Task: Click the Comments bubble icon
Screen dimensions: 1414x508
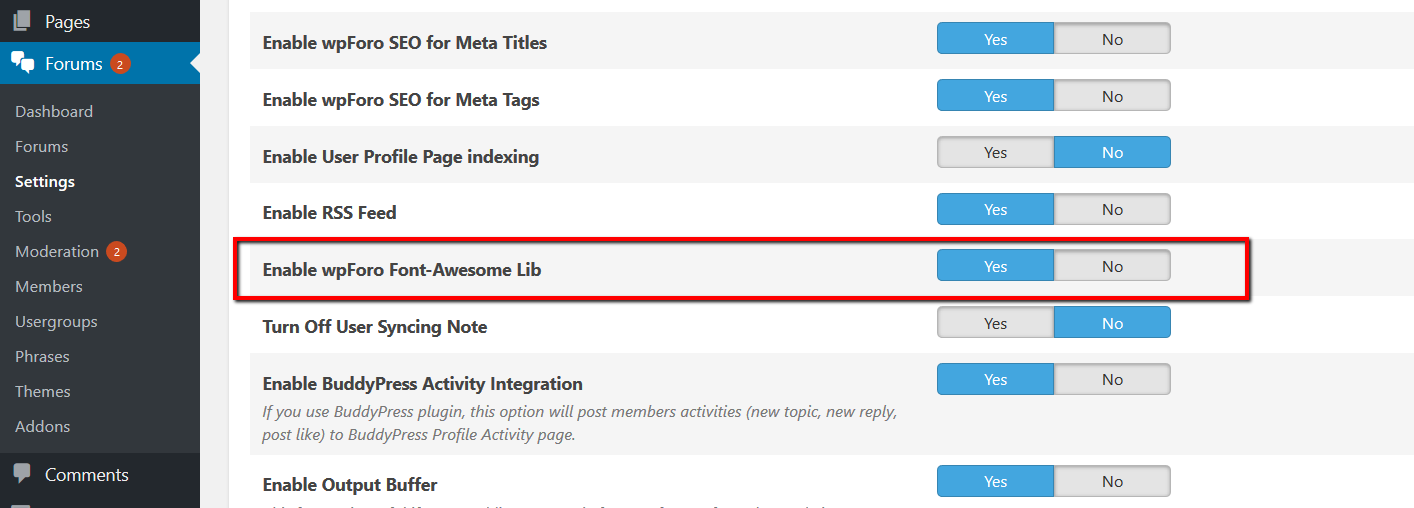Action: [22, 475]
